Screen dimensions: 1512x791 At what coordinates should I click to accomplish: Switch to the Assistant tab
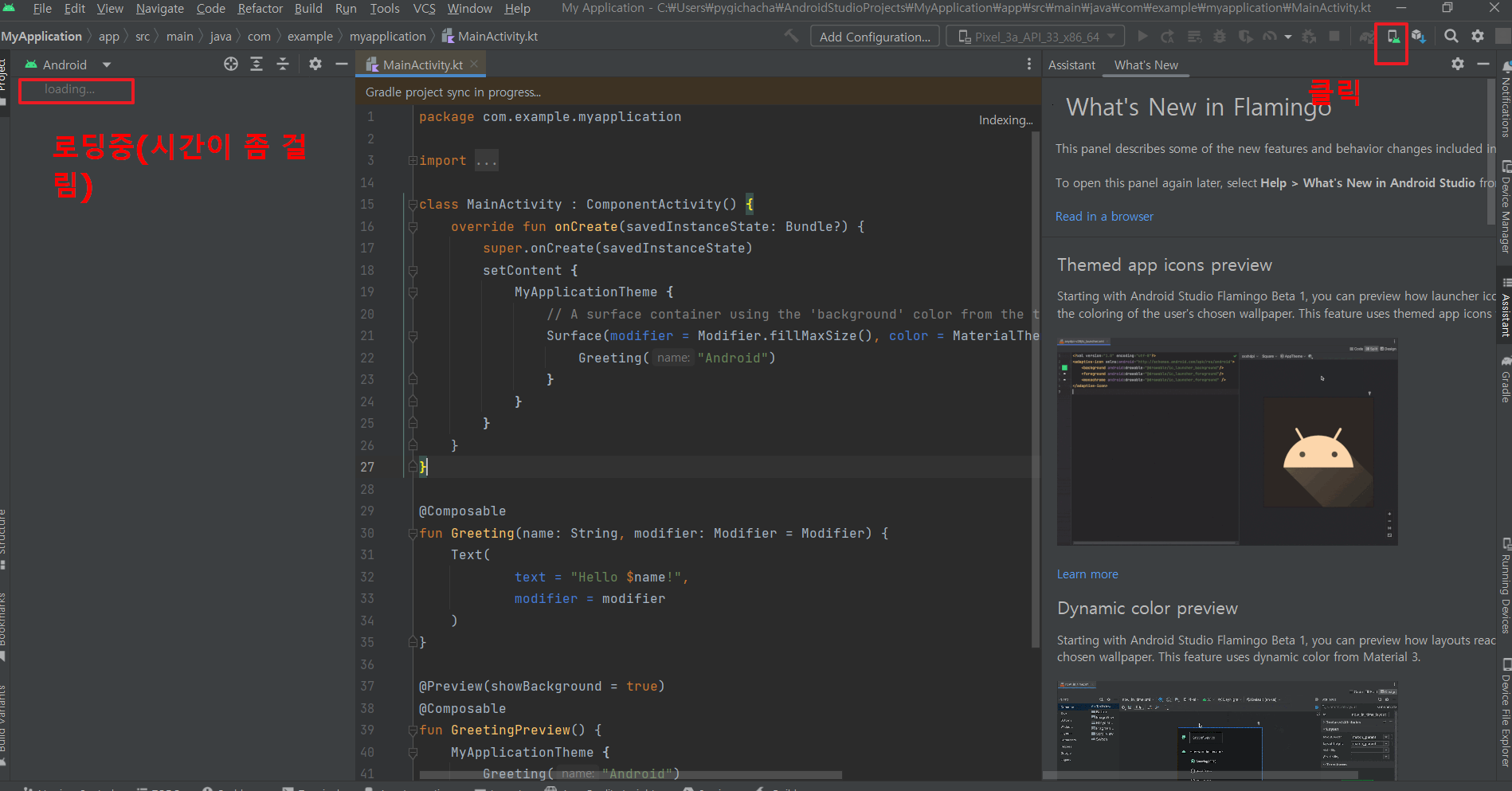(x=1071, y=65)
